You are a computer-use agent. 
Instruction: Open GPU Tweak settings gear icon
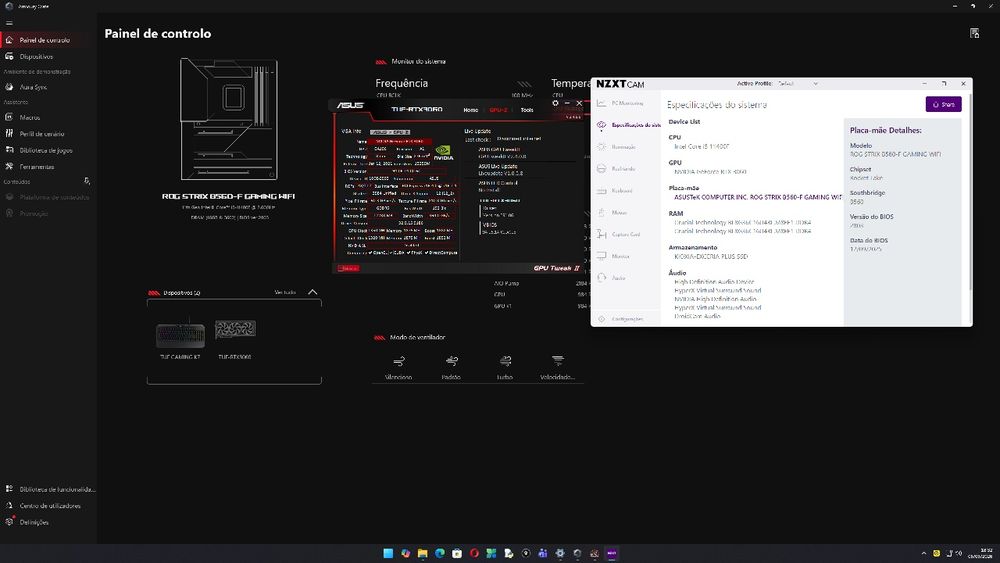pos(555,103)
